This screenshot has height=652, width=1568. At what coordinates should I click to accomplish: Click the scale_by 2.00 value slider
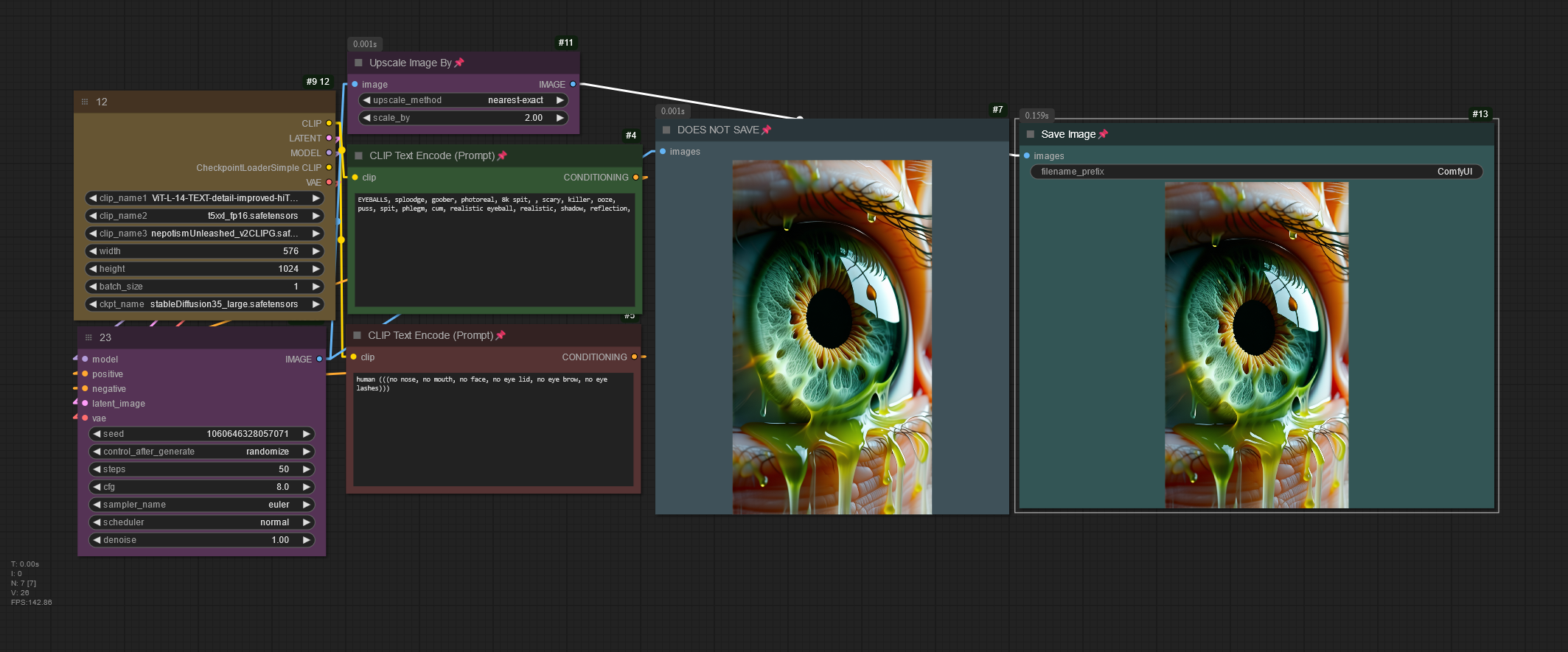point(464,118)
